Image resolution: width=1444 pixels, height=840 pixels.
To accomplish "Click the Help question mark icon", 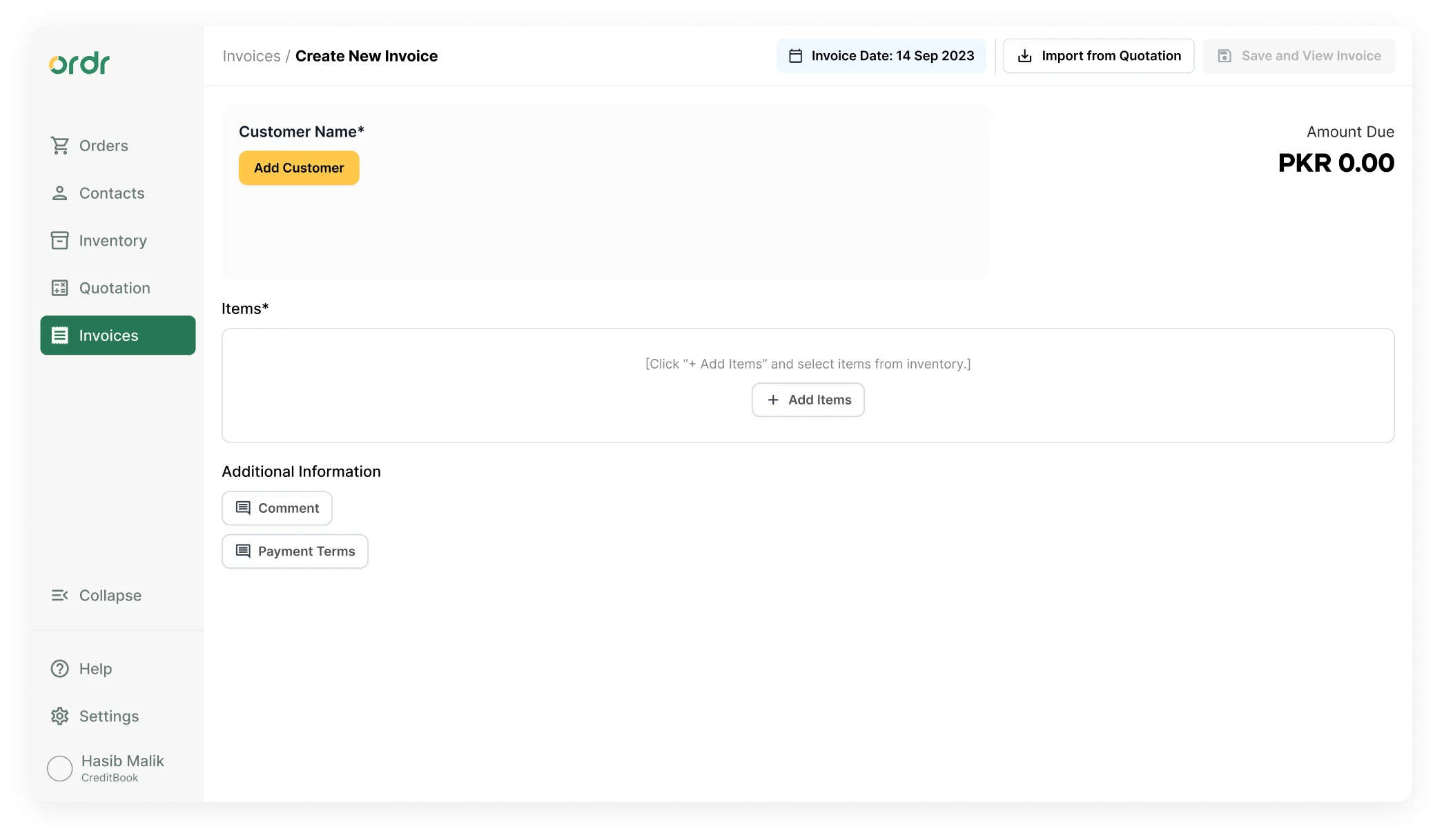I will point(59,668).
